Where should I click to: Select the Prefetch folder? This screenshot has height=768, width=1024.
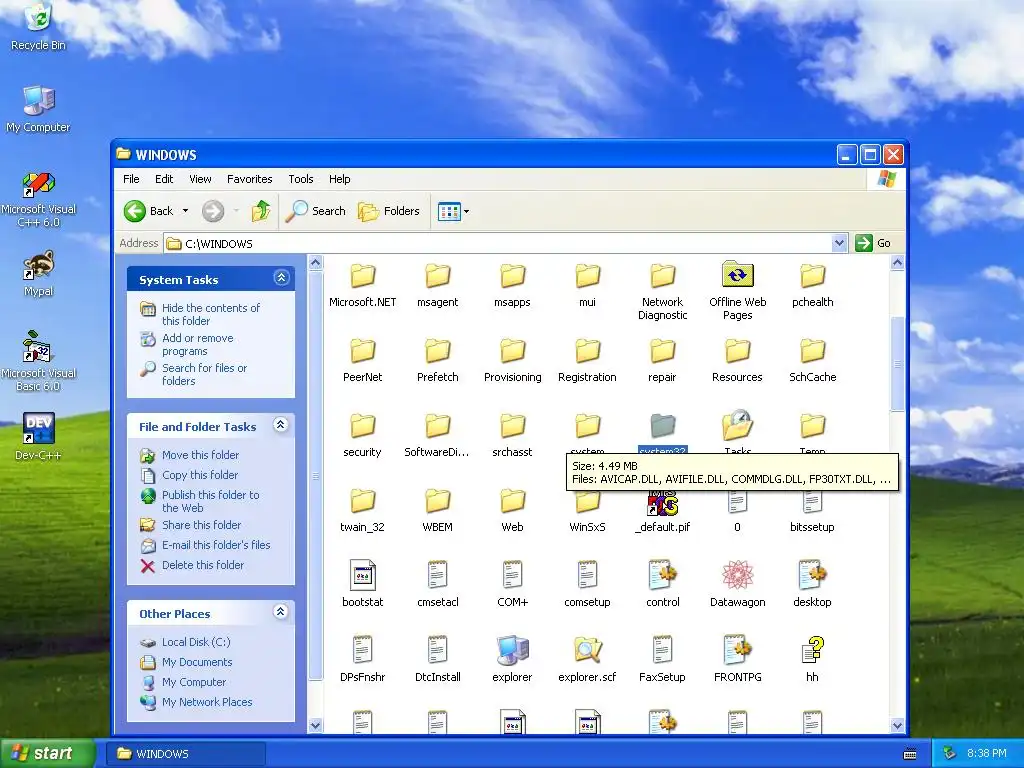[x=438, y=360]
